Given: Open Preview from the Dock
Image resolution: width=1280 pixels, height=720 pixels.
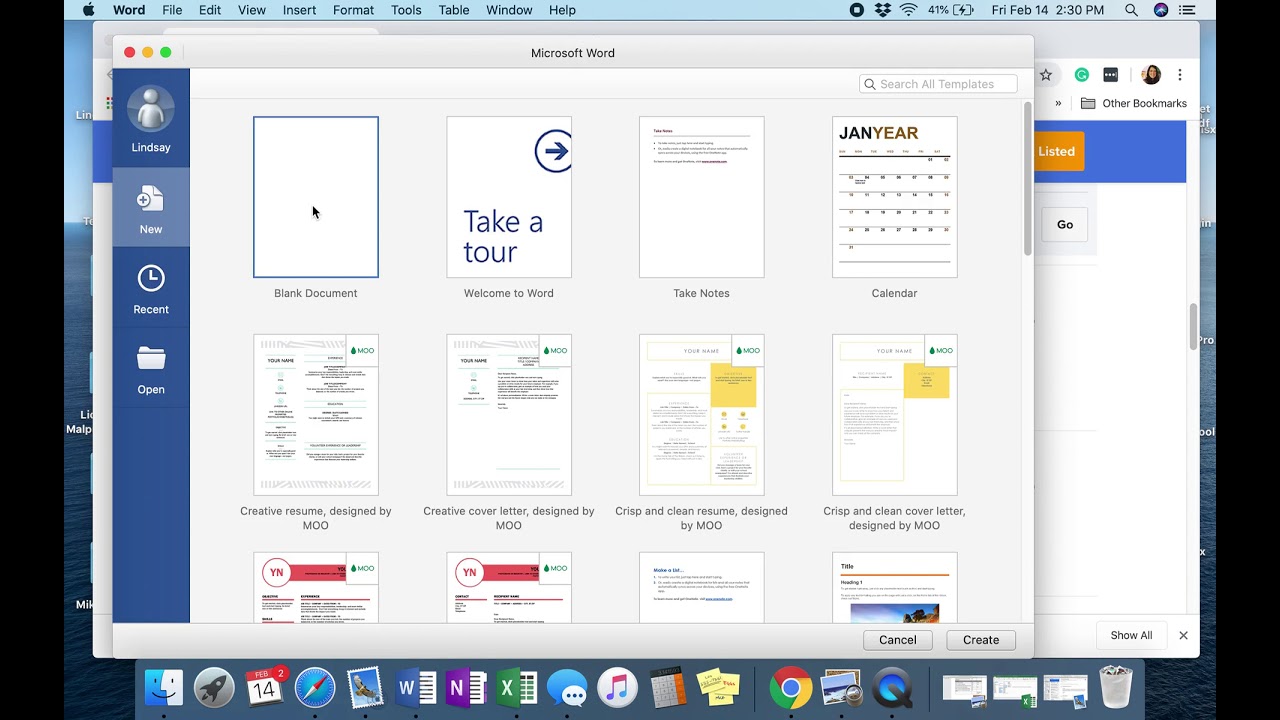Looking at the screenshot, I should pyautogui.click(x=841, y=688).
